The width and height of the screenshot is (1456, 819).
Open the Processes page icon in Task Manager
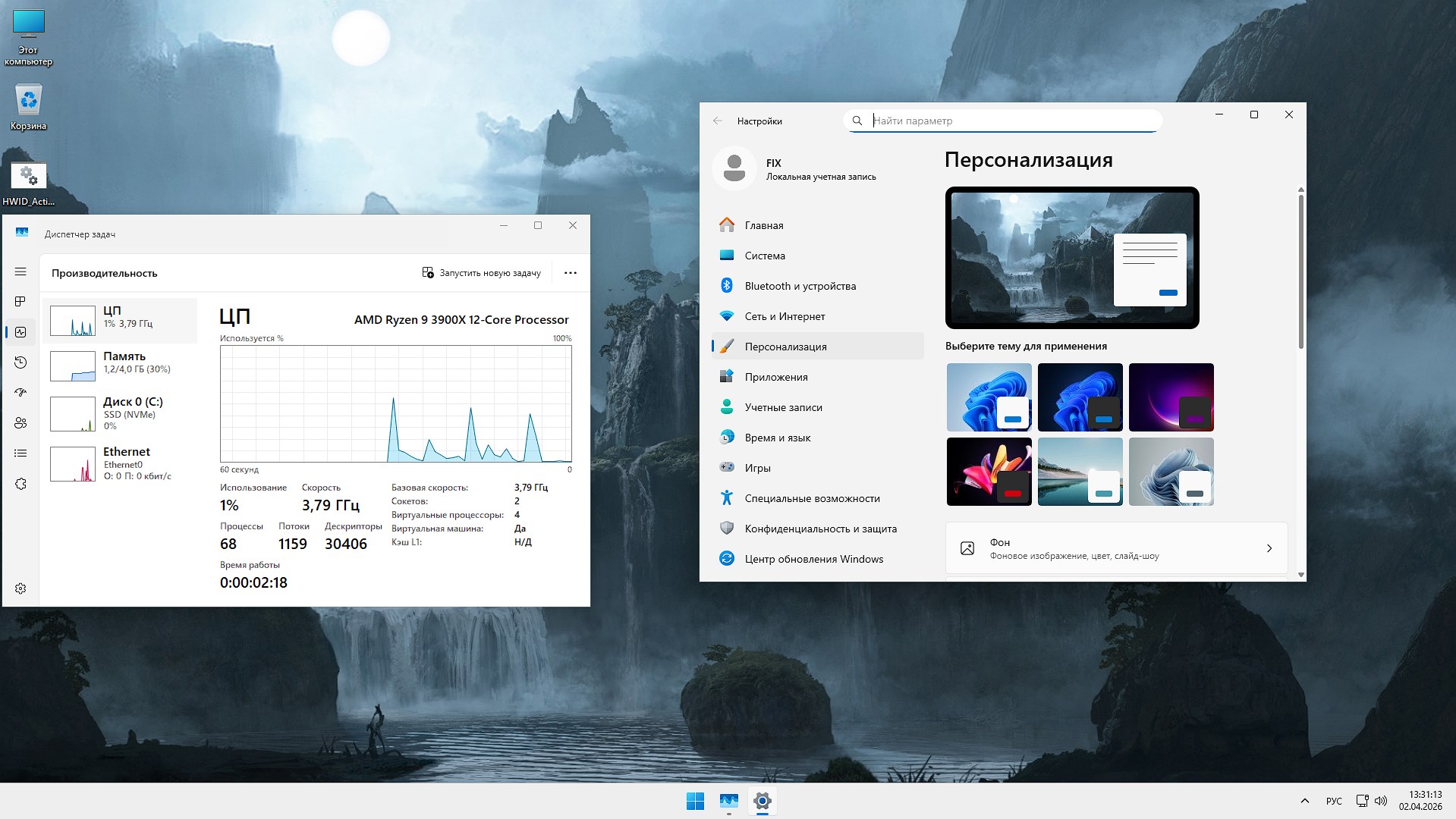point(20,302)
